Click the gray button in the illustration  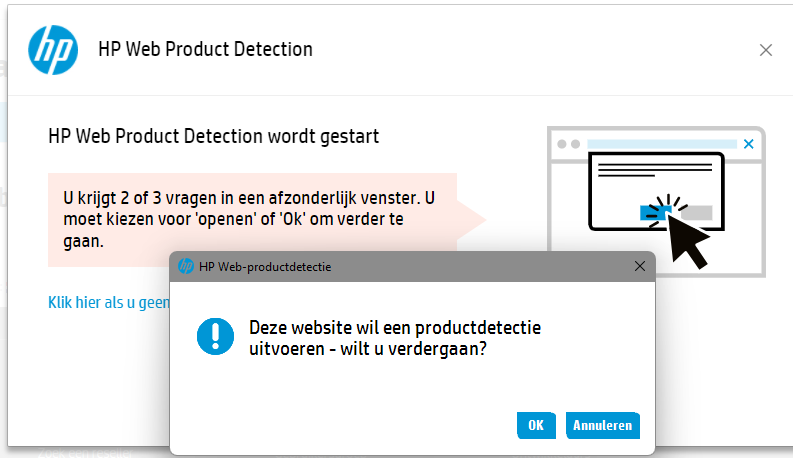coord(697,211)
